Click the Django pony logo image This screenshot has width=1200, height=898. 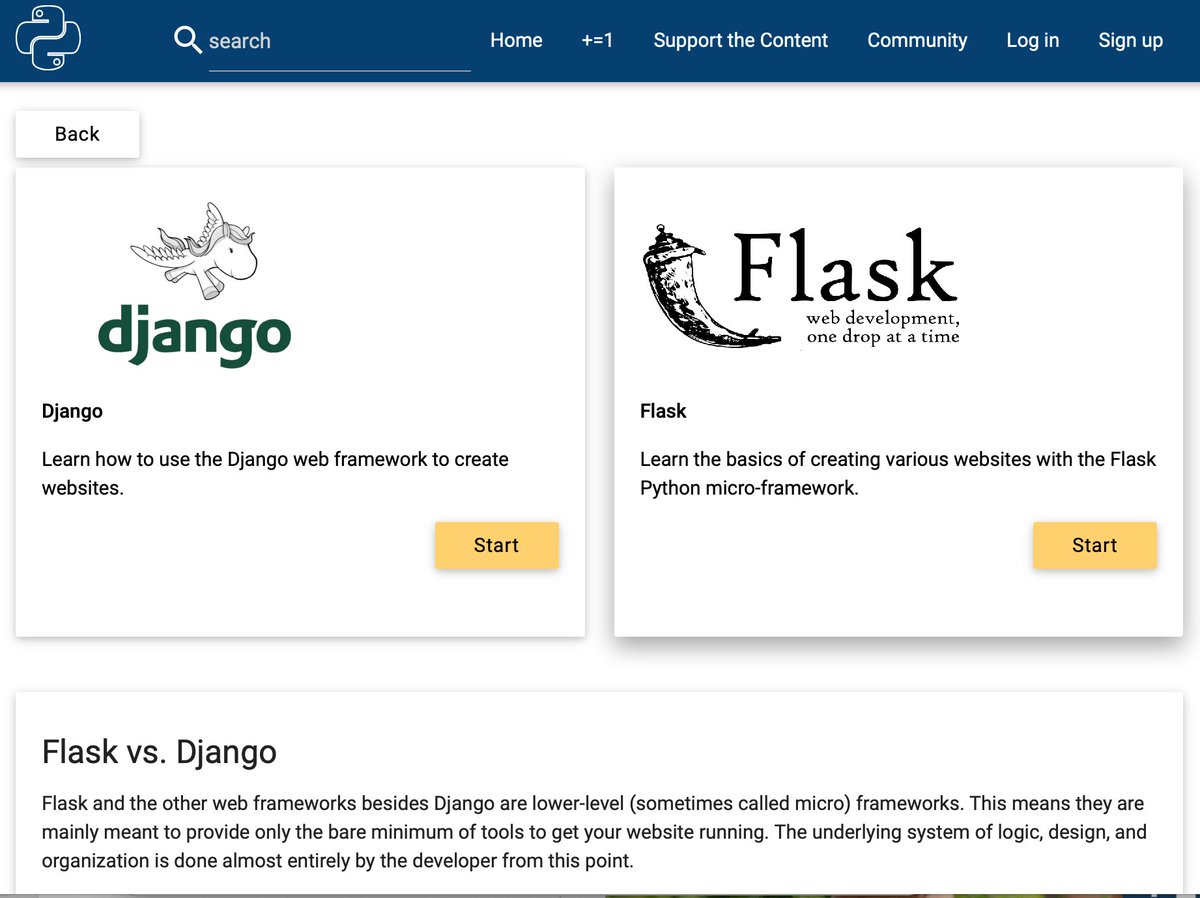click(194, 285)
